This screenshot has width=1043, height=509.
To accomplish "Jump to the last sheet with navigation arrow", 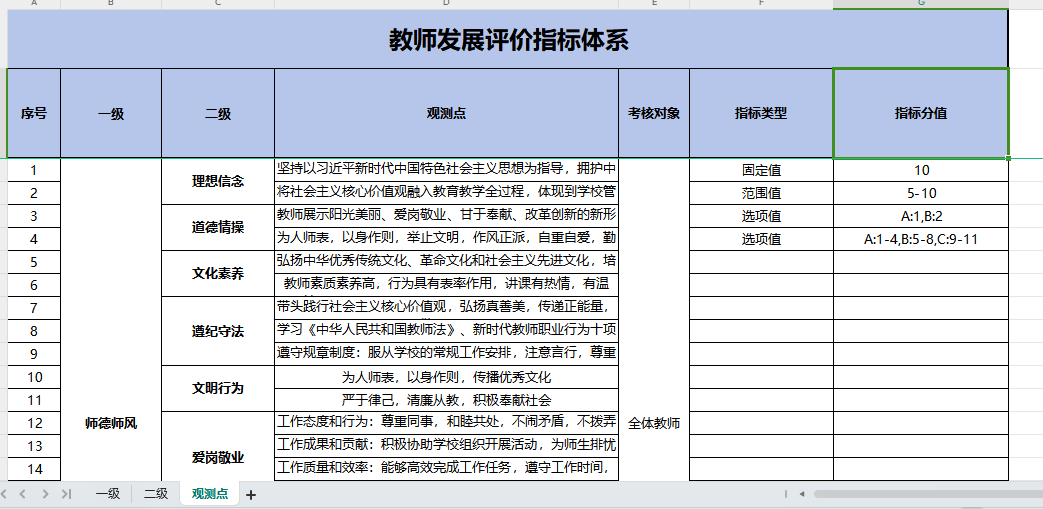I will (x=66, y=494).
